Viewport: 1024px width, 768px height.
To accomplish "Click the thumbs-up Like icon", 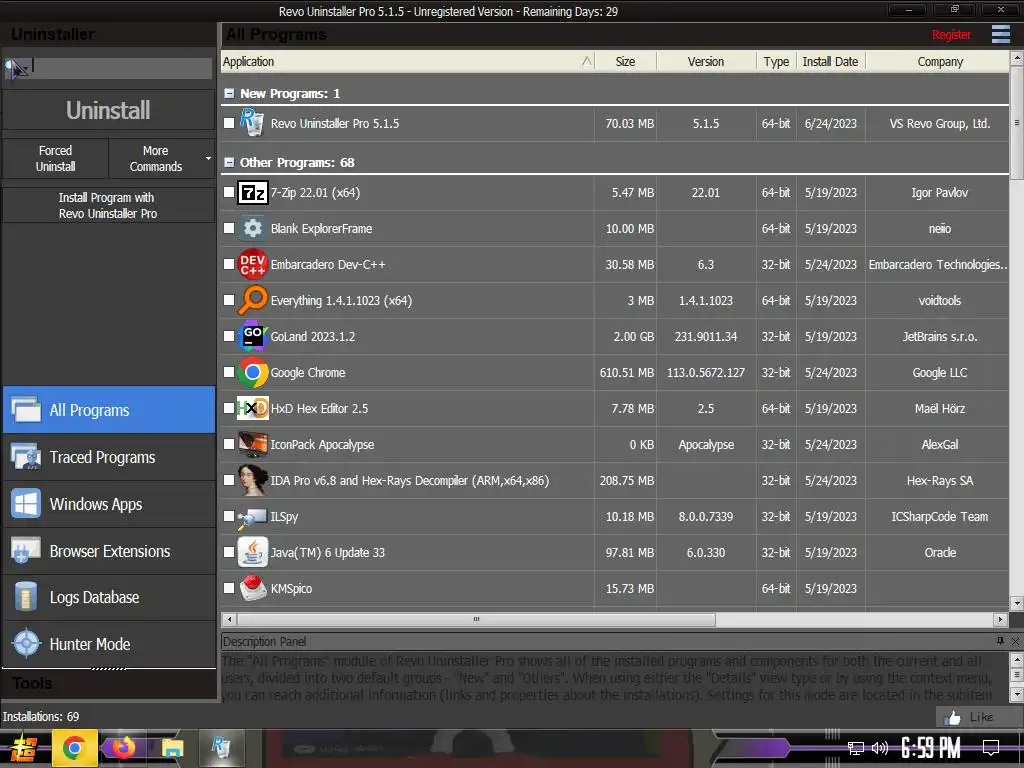I will point(952,717).
